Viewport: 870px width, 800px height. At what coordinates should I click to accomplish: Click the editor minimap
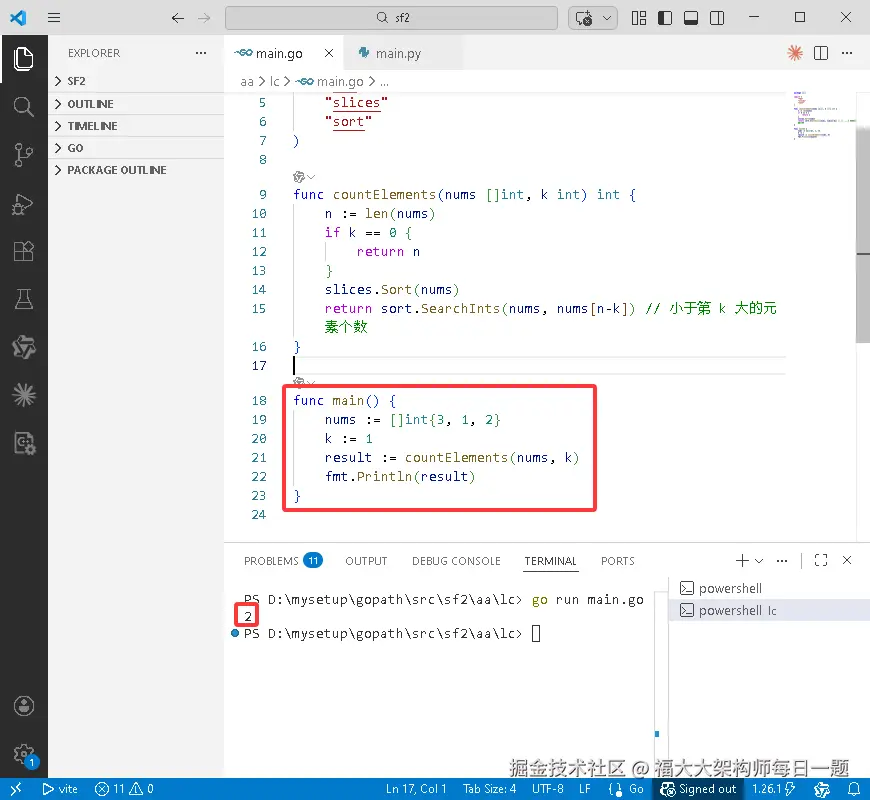tap(823, 115)
